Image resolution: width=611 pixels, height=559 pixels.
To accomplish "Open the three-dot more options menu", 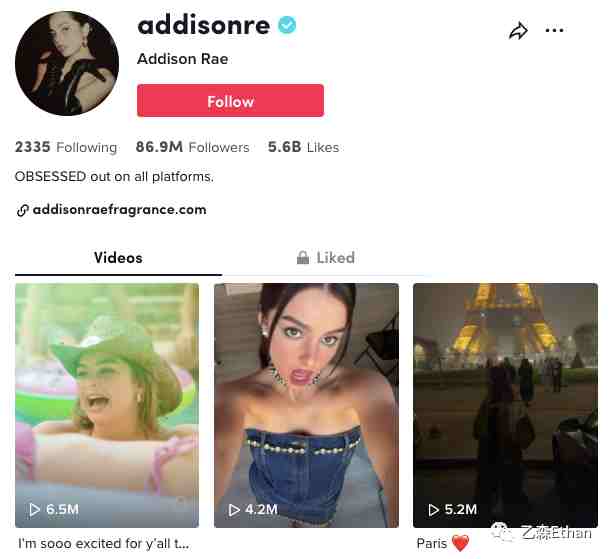I will 554,30.
